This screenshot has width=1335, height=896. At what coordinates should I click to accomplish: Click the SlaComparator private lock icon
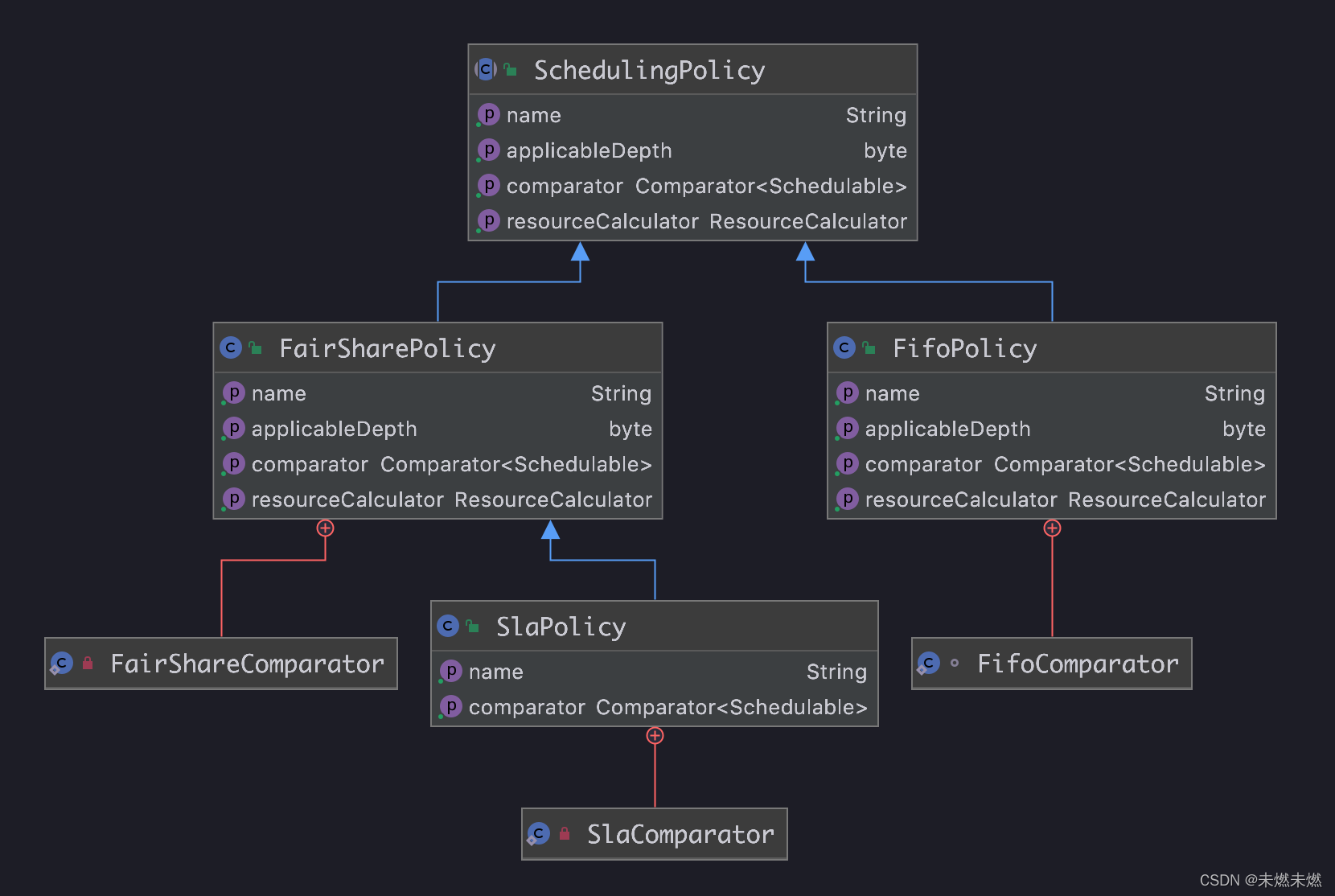(x=565, y=834)
